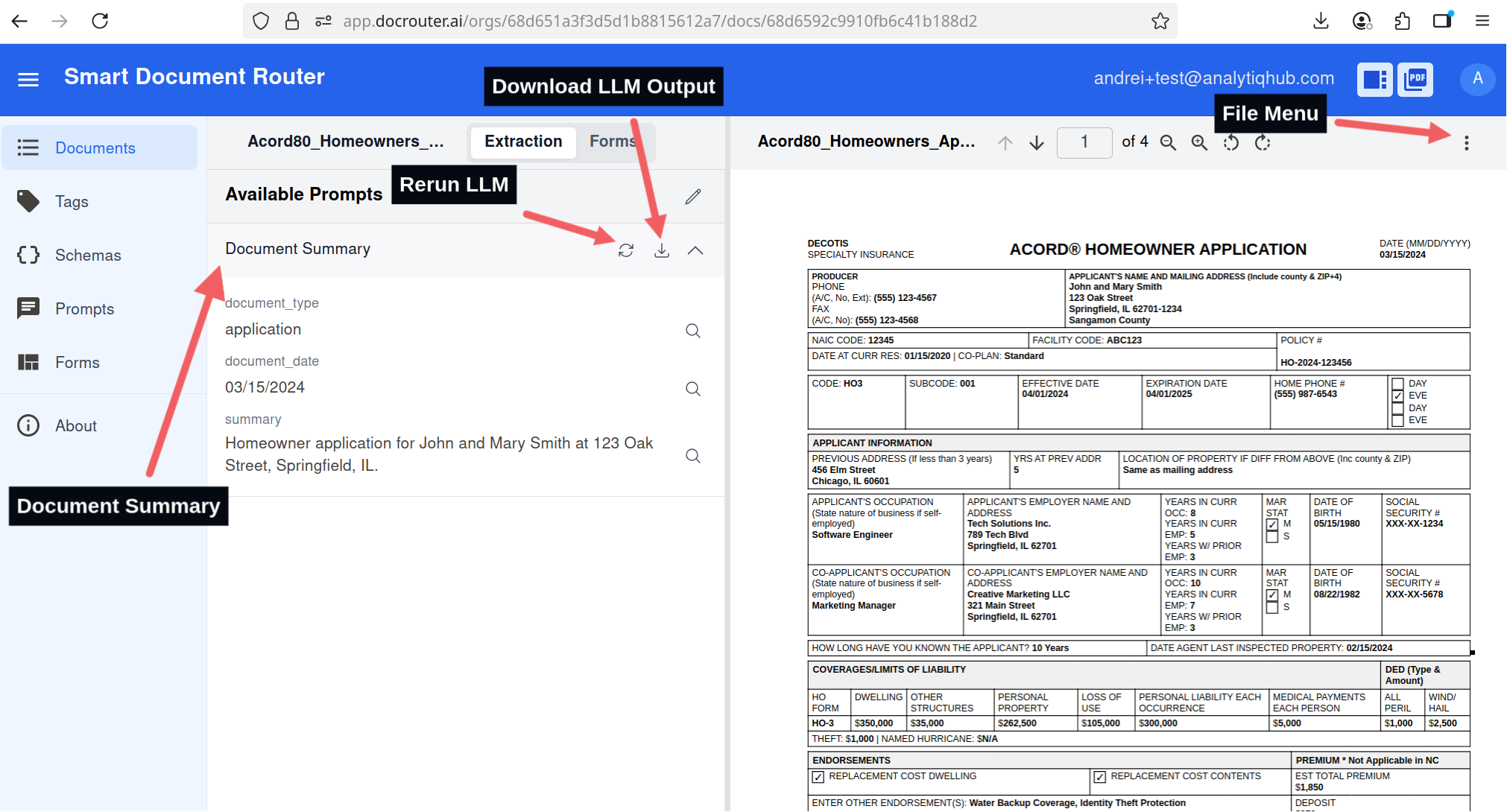
Task: Toggle the left panel view button
Action: [x=1374, y=79]
